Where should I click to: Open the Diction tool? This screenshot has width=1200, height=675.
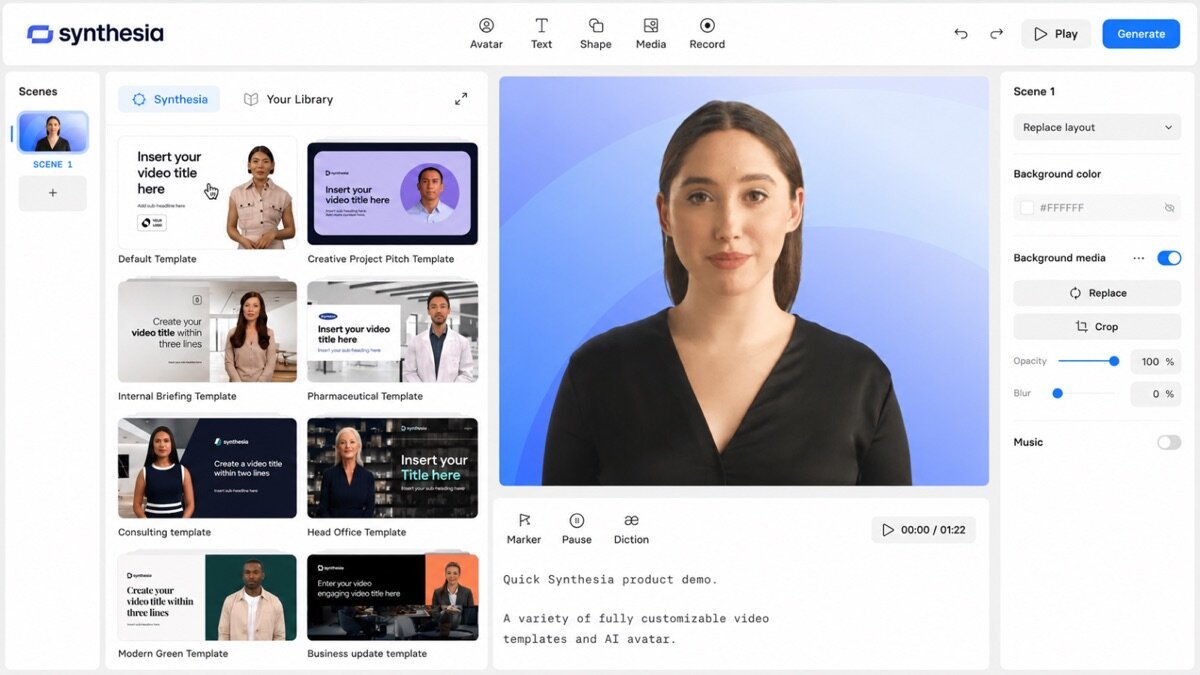click(631, 529)
